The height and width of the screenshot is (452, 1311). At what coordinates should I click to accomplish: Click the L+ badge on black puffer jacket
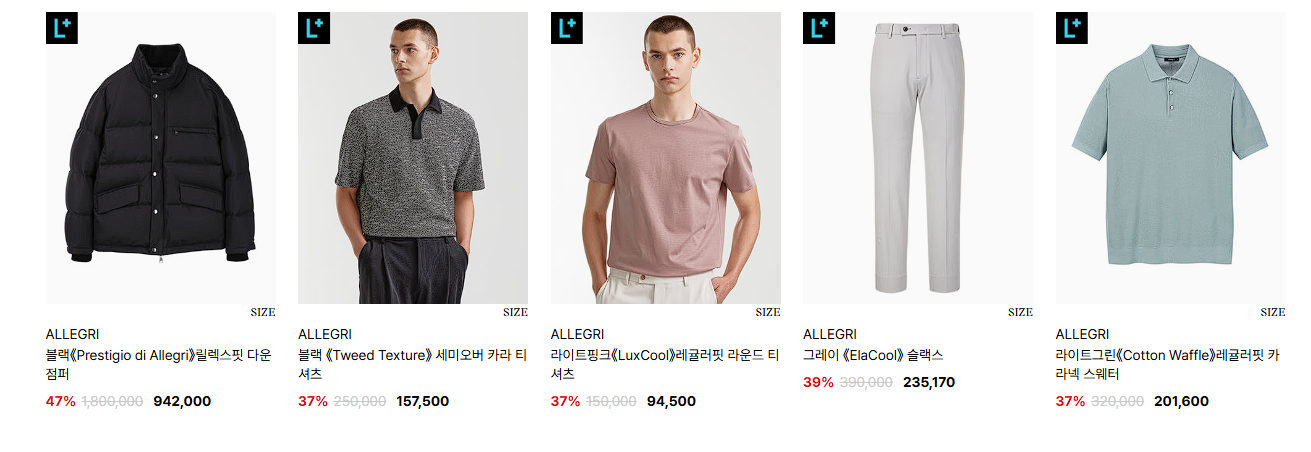[x=61, y=28]
